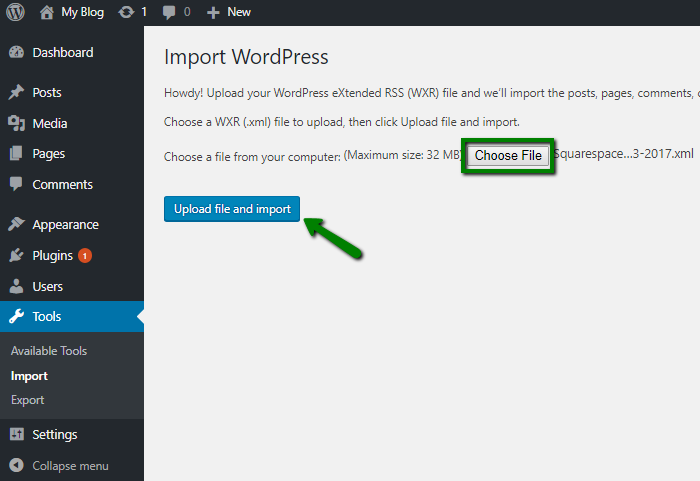The width and height of the screenshot is (700, 481).
Task: Click the New label in the admin bar
Action: pyautogui.click(x=239, y=12)
